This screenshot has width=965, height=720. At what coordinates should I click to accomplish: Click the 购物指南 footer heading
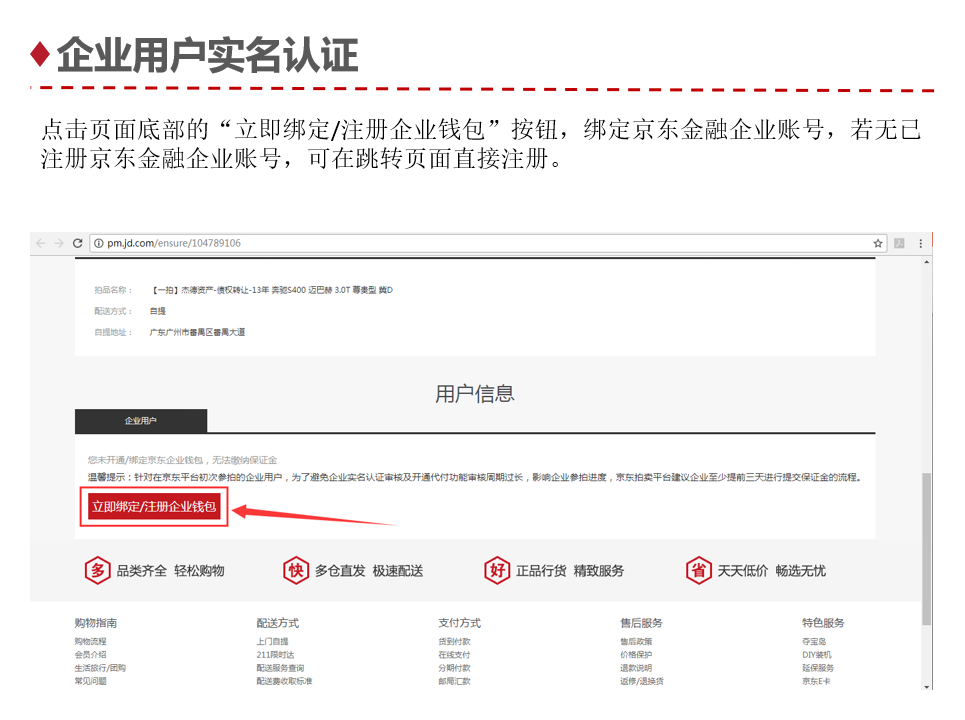click(x=96, y=623)
